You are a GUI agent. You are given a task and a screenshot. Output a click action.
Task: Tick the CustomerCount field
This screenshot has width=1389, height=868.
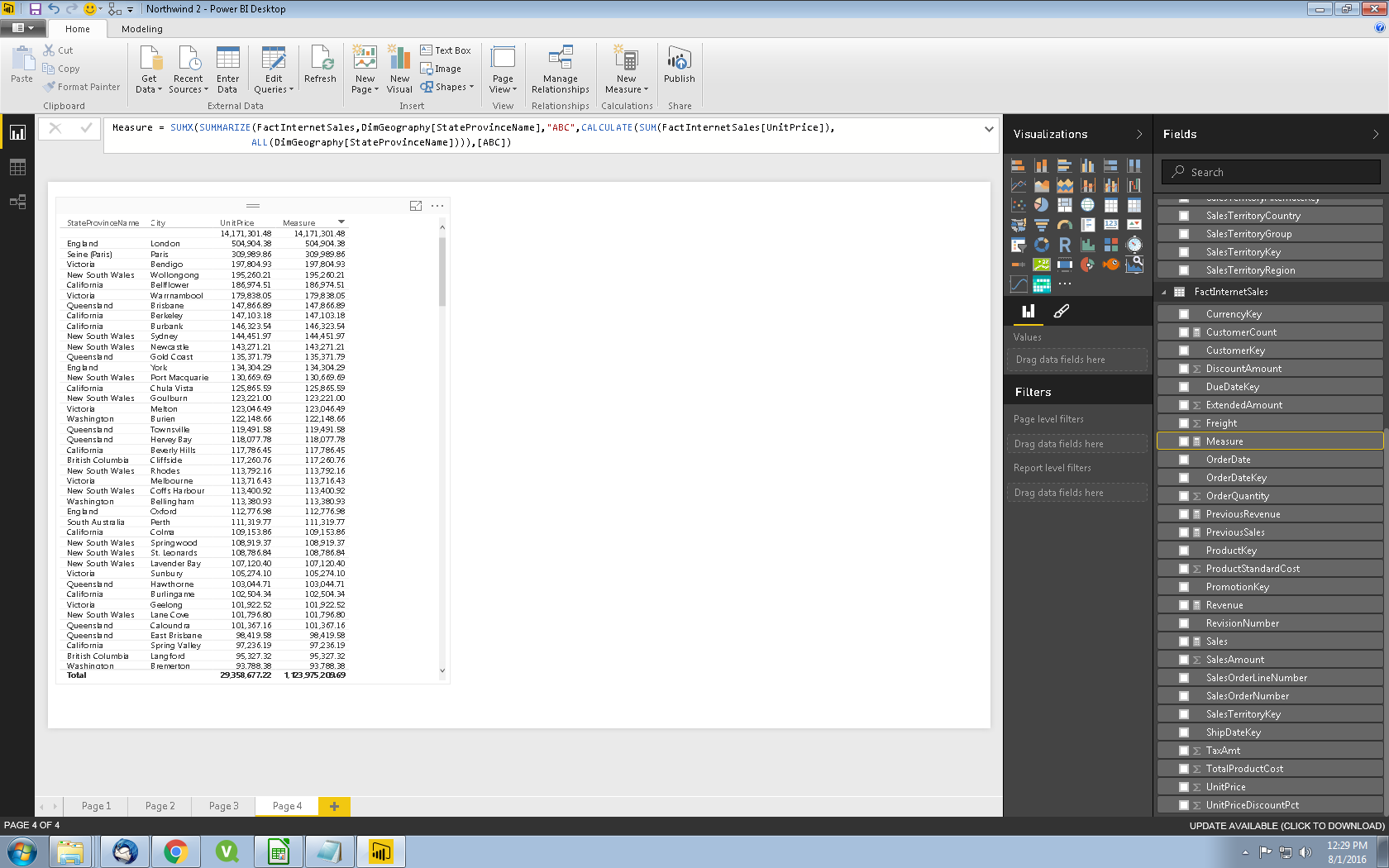pyautogui.click(x=1184, y=332)
